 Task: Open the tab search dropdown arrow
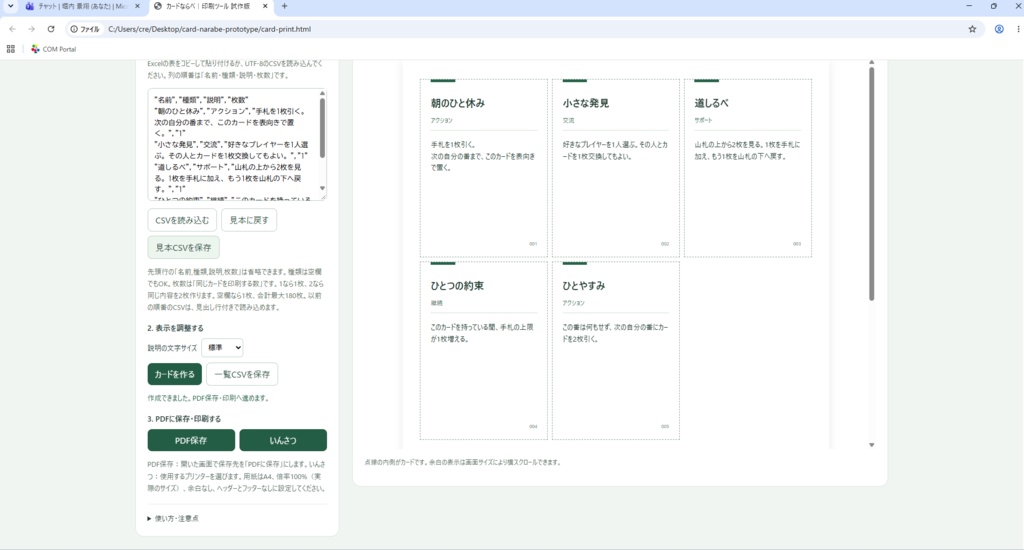point(10,6)
